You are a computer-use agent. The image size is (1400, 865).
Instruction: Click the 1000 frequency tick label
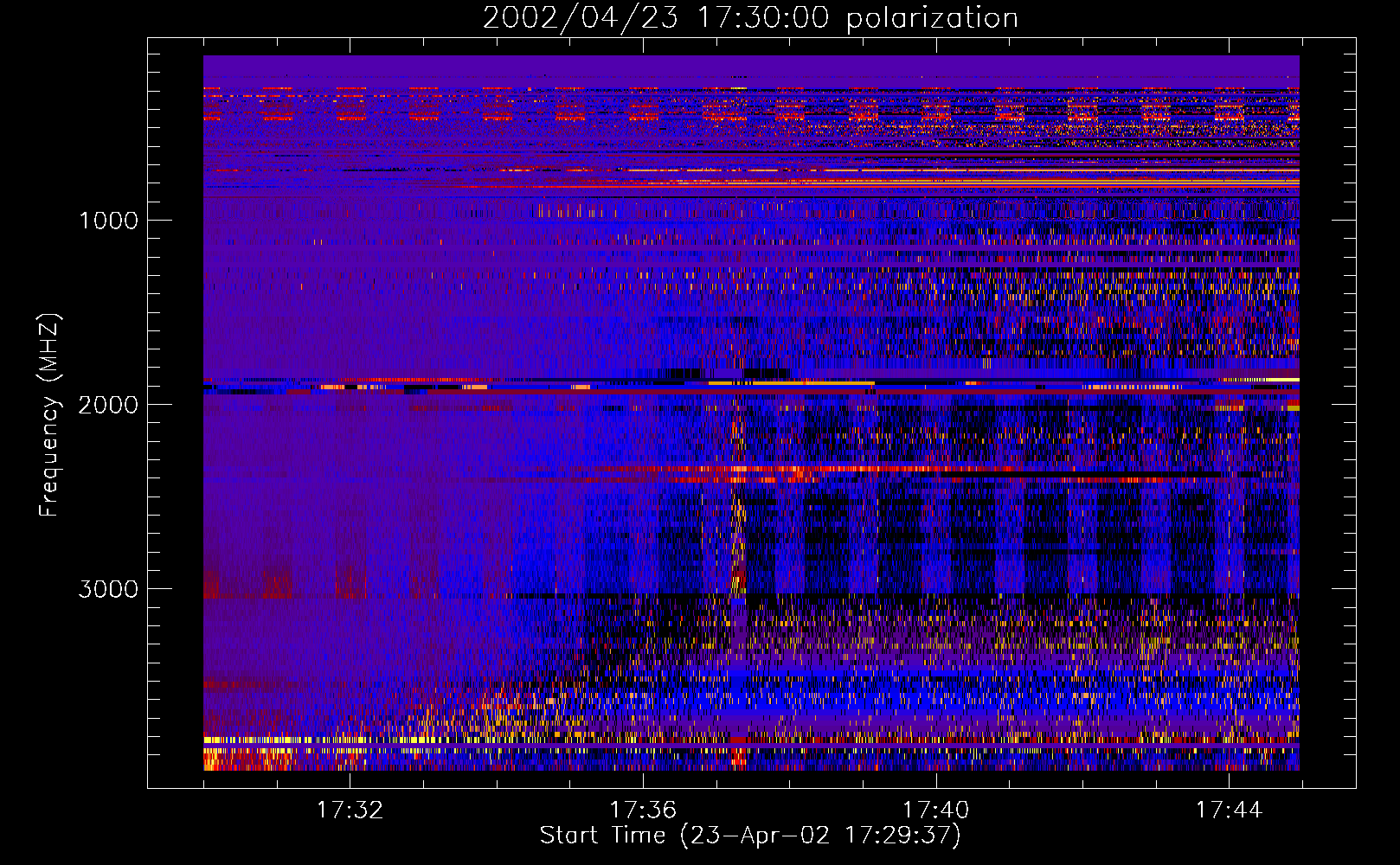[x=109, y=221]
